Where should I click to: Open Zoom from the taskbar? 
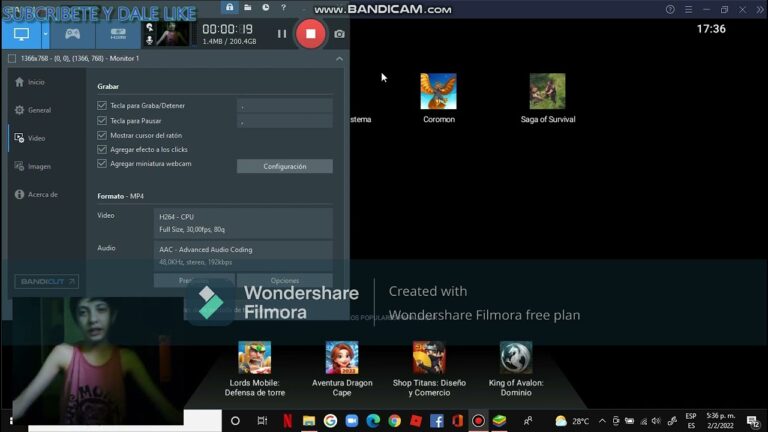(352, 421)
